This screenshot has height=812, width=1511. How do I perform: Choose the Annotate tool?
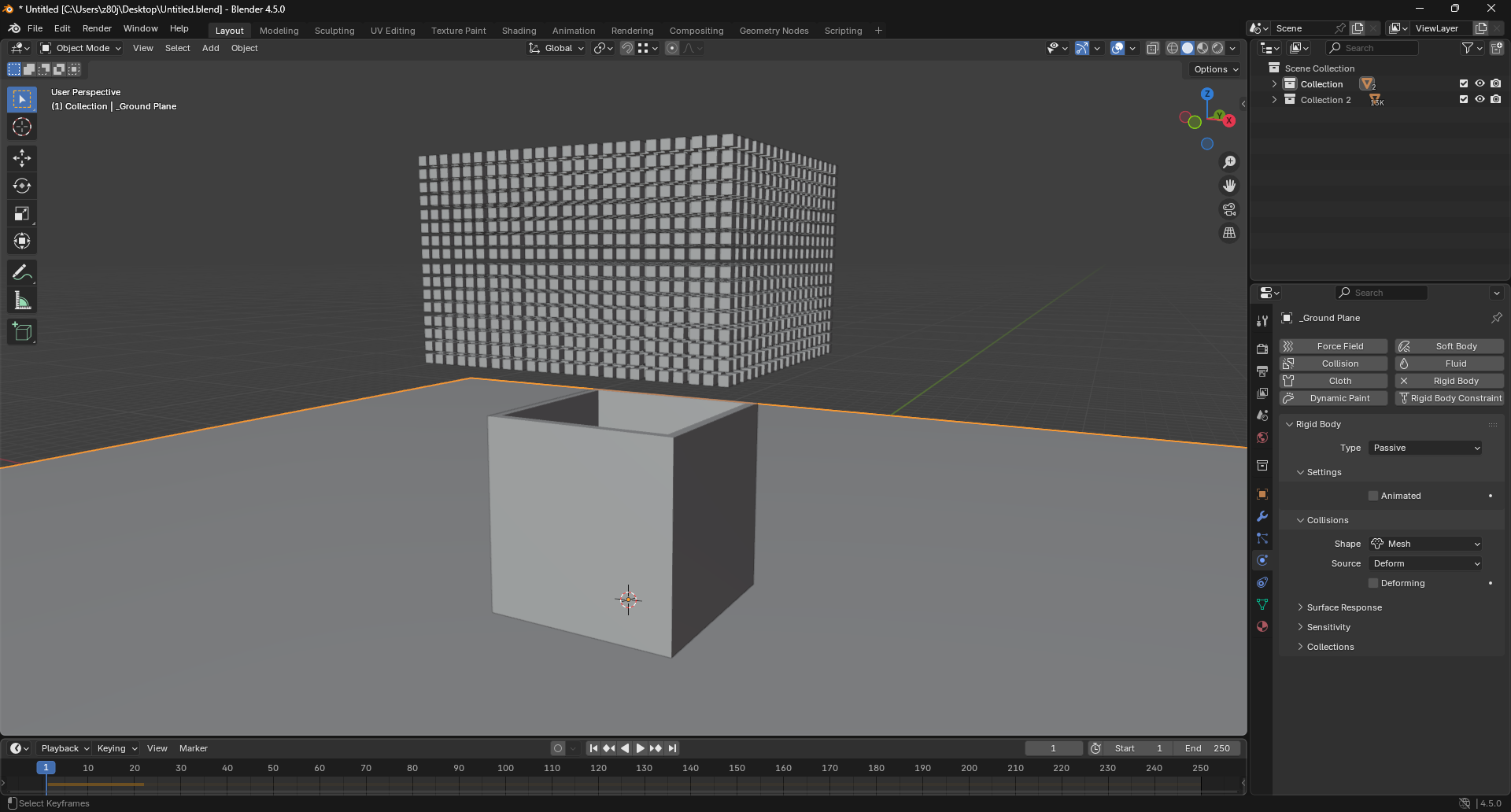pyautogui.click(x=22, y=273)
